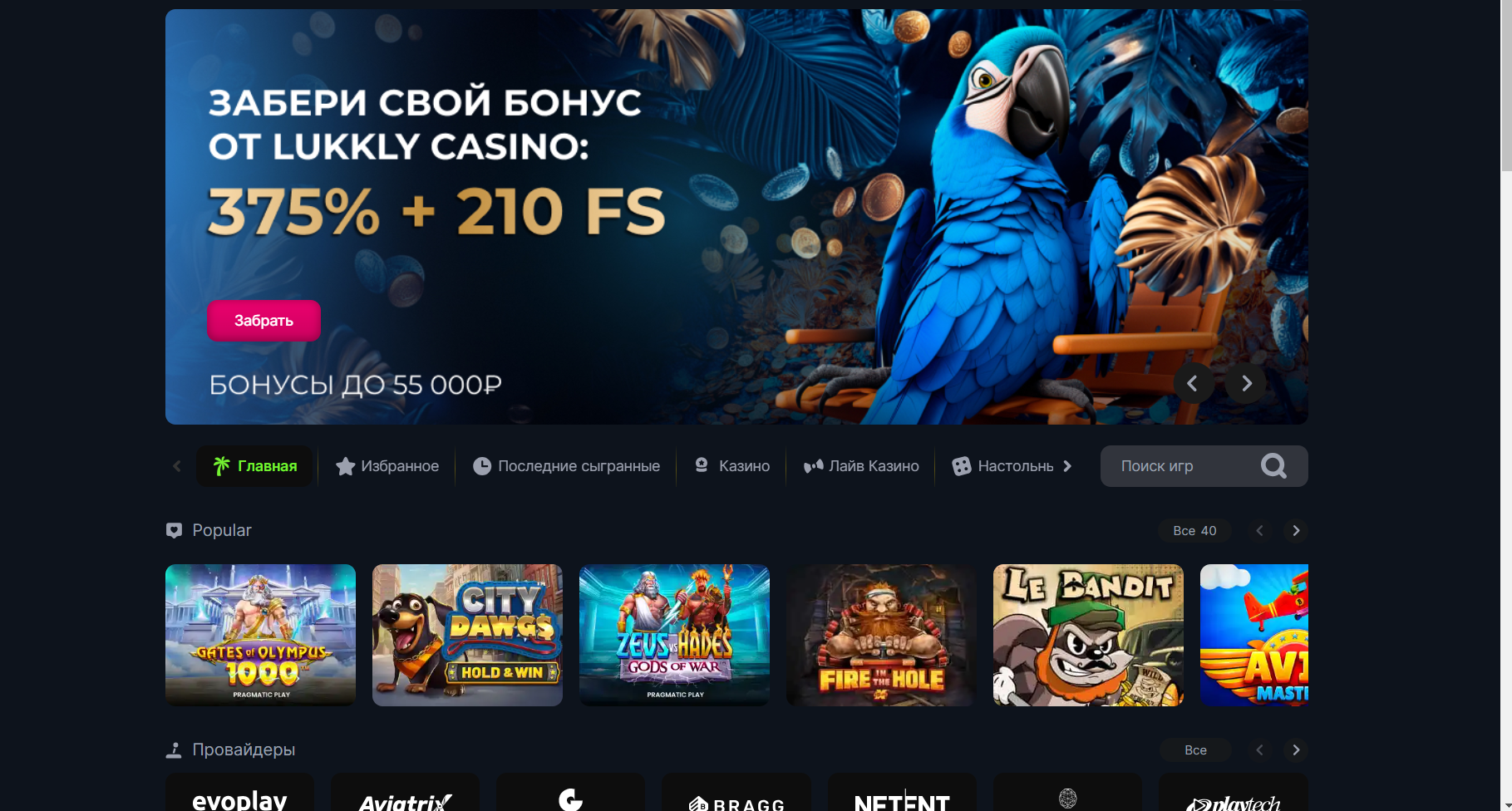
Task: Click the clock icon for Последние сыгранные
Action: [x=482, y=466]
